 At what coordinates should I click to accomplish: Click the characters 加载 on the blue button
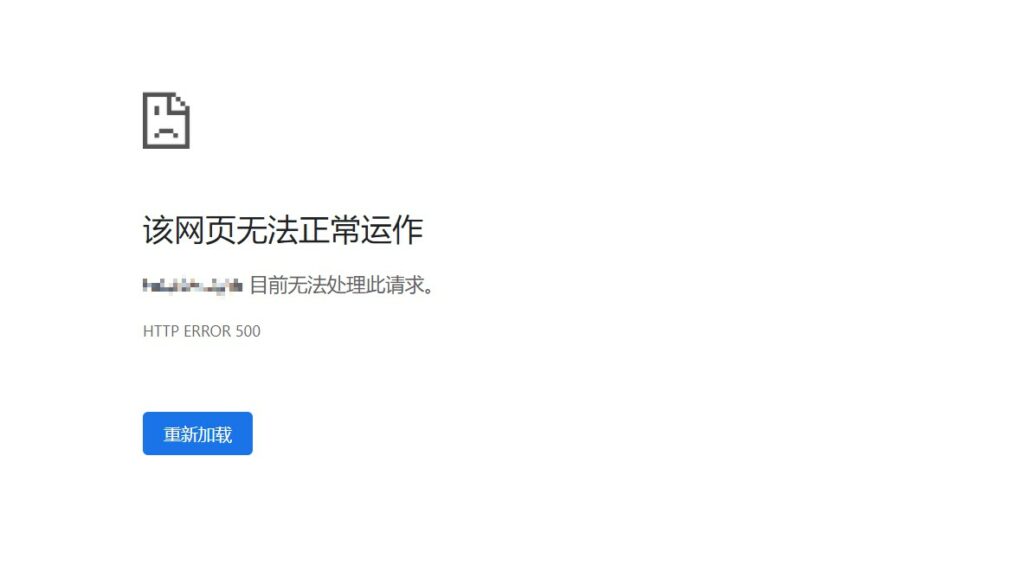pyautogui.click(x=215, y=434)
